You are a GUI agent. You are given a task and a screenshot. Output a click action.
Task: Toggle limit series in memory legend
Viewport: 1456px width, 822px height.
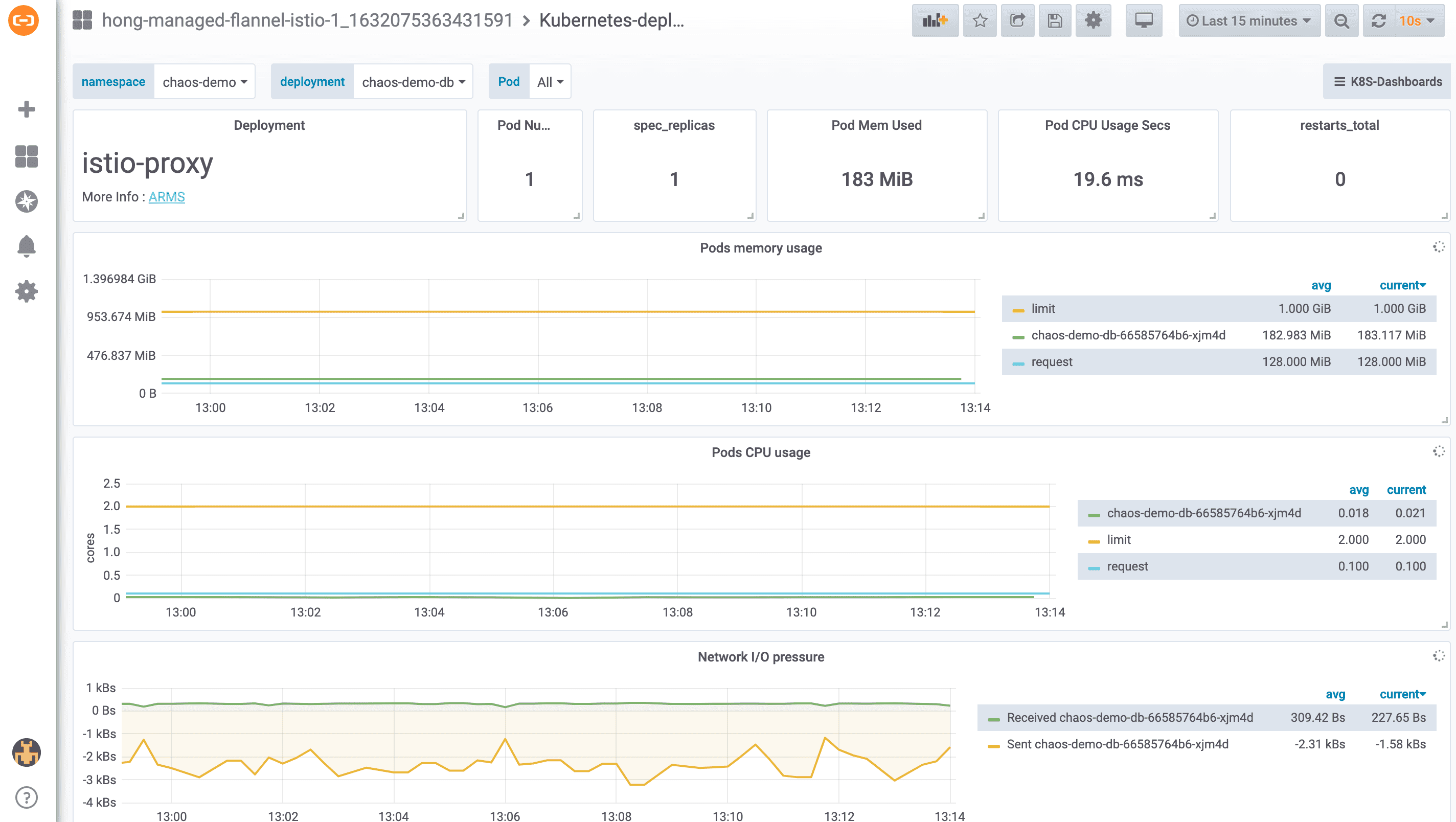coord(1043,309)
